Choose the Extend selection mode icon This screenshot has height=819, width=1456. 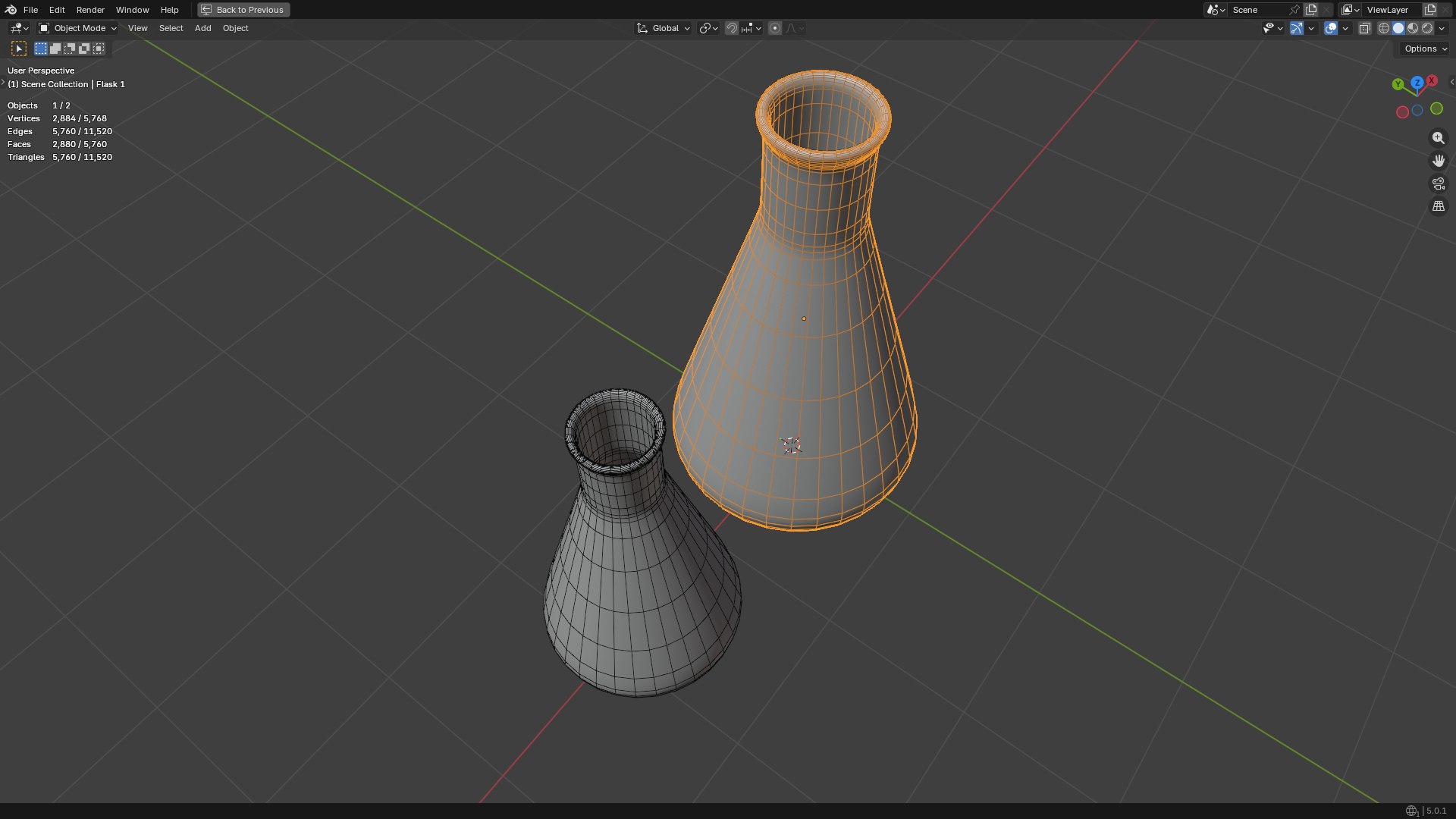(x=55, y=49)
